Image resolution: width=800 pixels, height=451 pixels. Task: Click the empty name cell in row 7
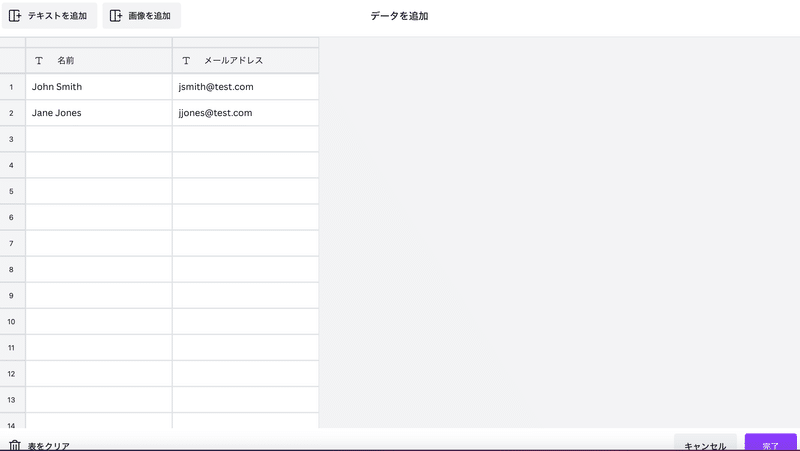[x=99, y=243]
